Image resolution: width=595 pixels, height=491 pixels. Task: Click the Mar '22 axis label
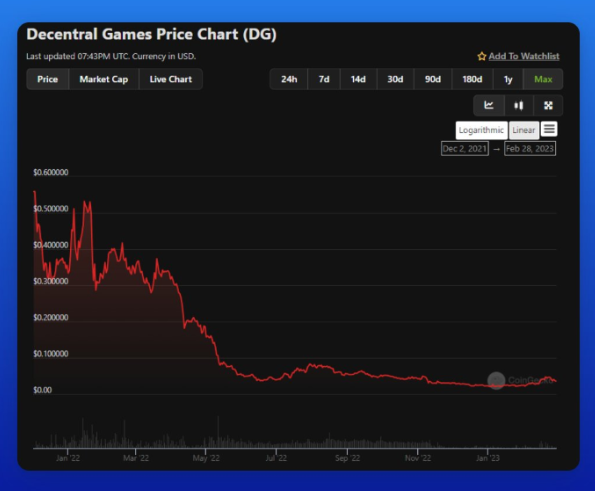pyautogui.click(x=136, y=458)
